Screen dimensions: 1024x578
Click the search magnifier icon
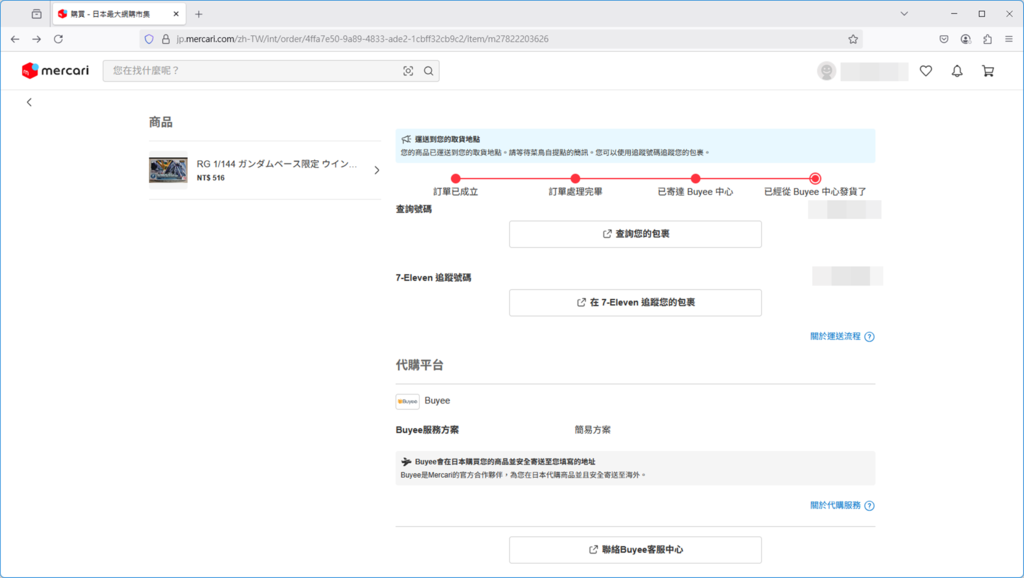[x=428, y=71]
